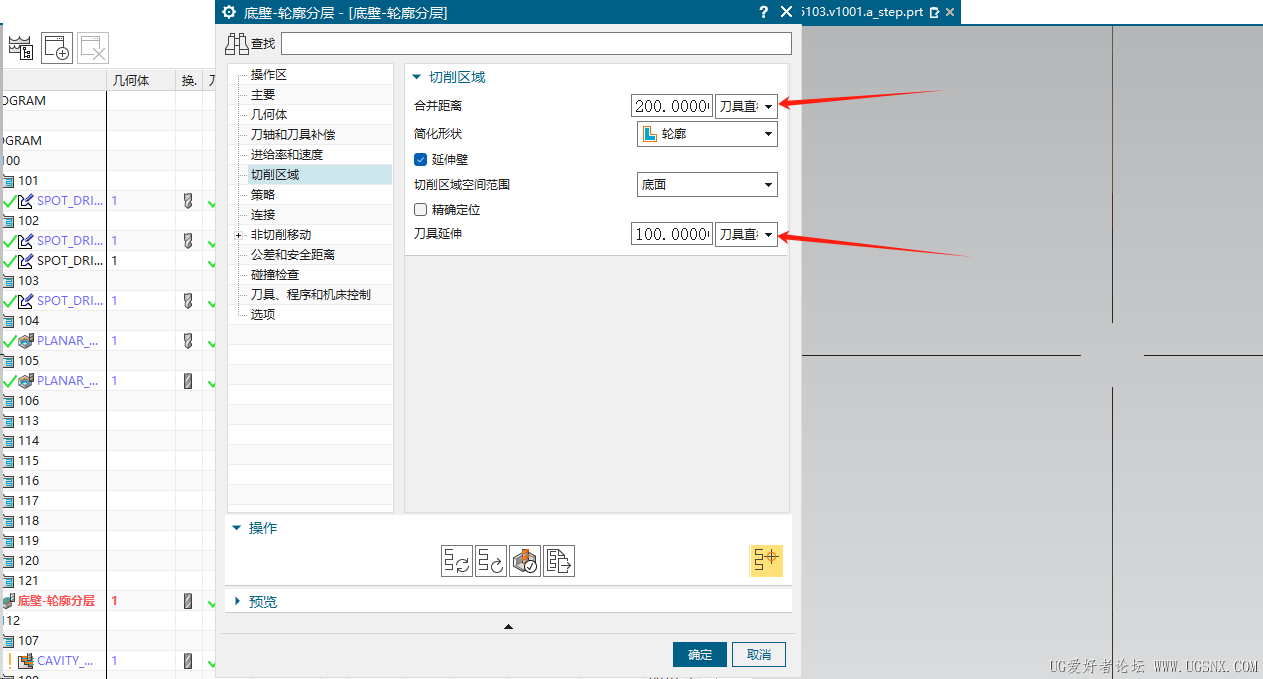Select 连接 in the dialog tree
This screenshot has height=679, width=1263.
point(263,215)
